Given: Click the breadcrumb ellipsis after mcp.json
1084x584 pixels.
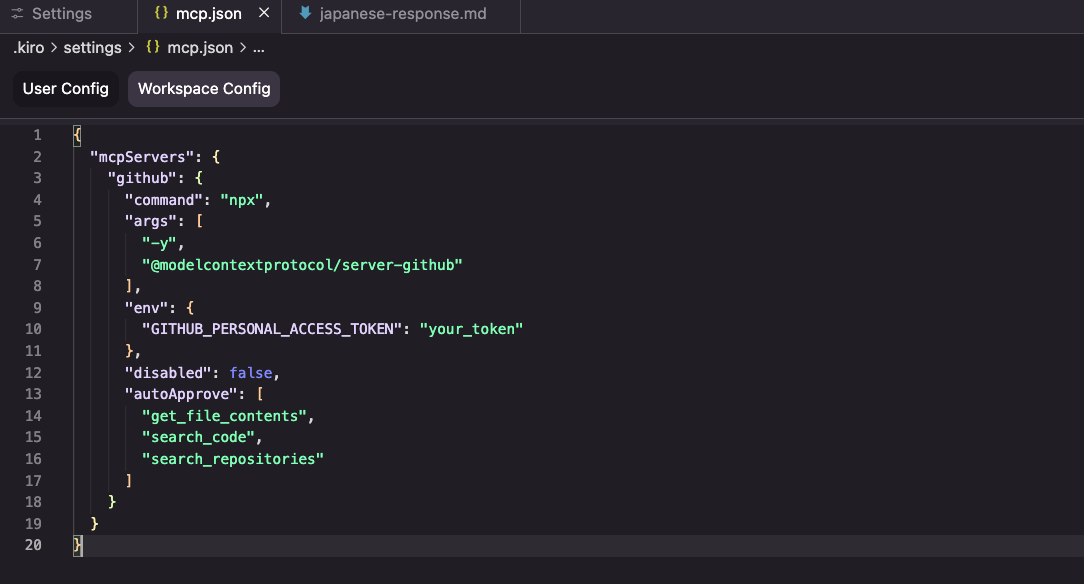Looking at the screenshot, I should click(x=258, y=47).
